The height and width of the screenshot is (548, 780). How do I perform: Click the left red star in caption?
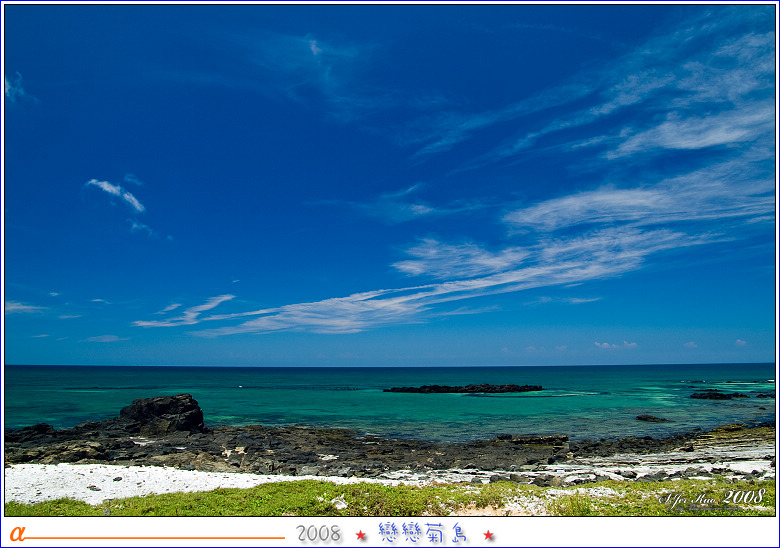click(x=360, y=535)
